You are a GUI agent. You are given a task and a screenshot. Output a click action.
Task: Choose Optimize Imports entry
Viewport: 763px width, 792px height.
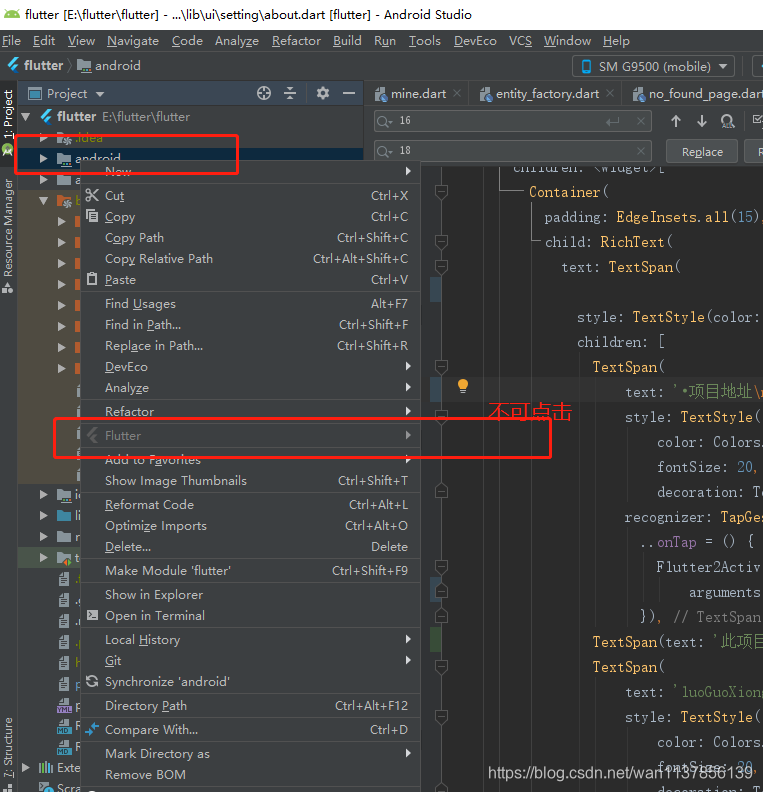coord(250,526)
